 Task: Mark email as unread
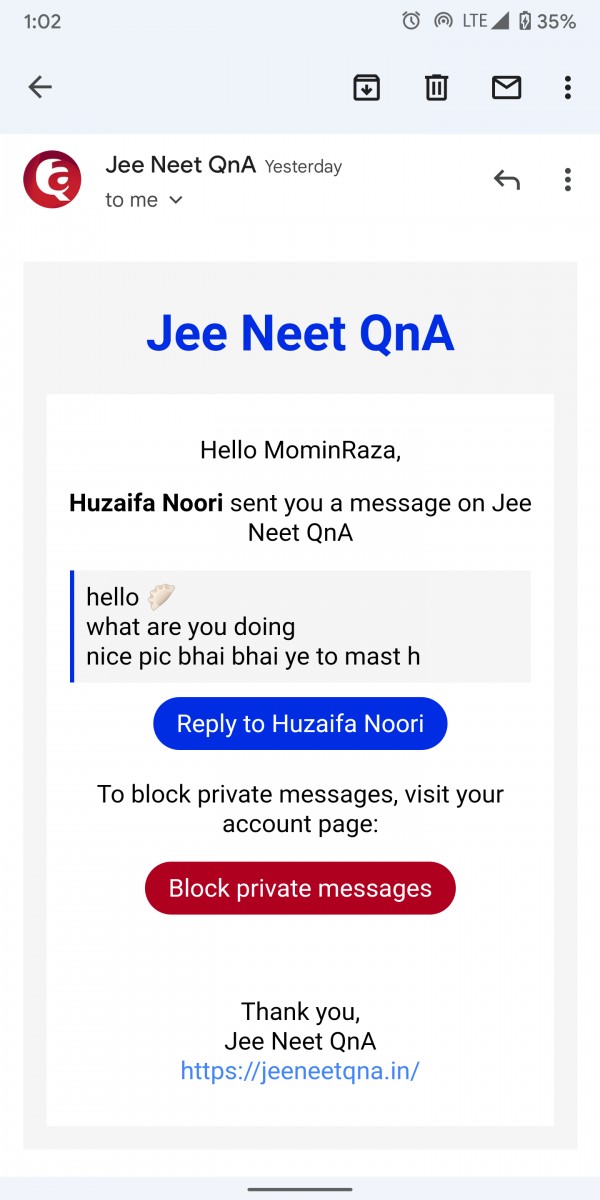(x=507, y=88)
